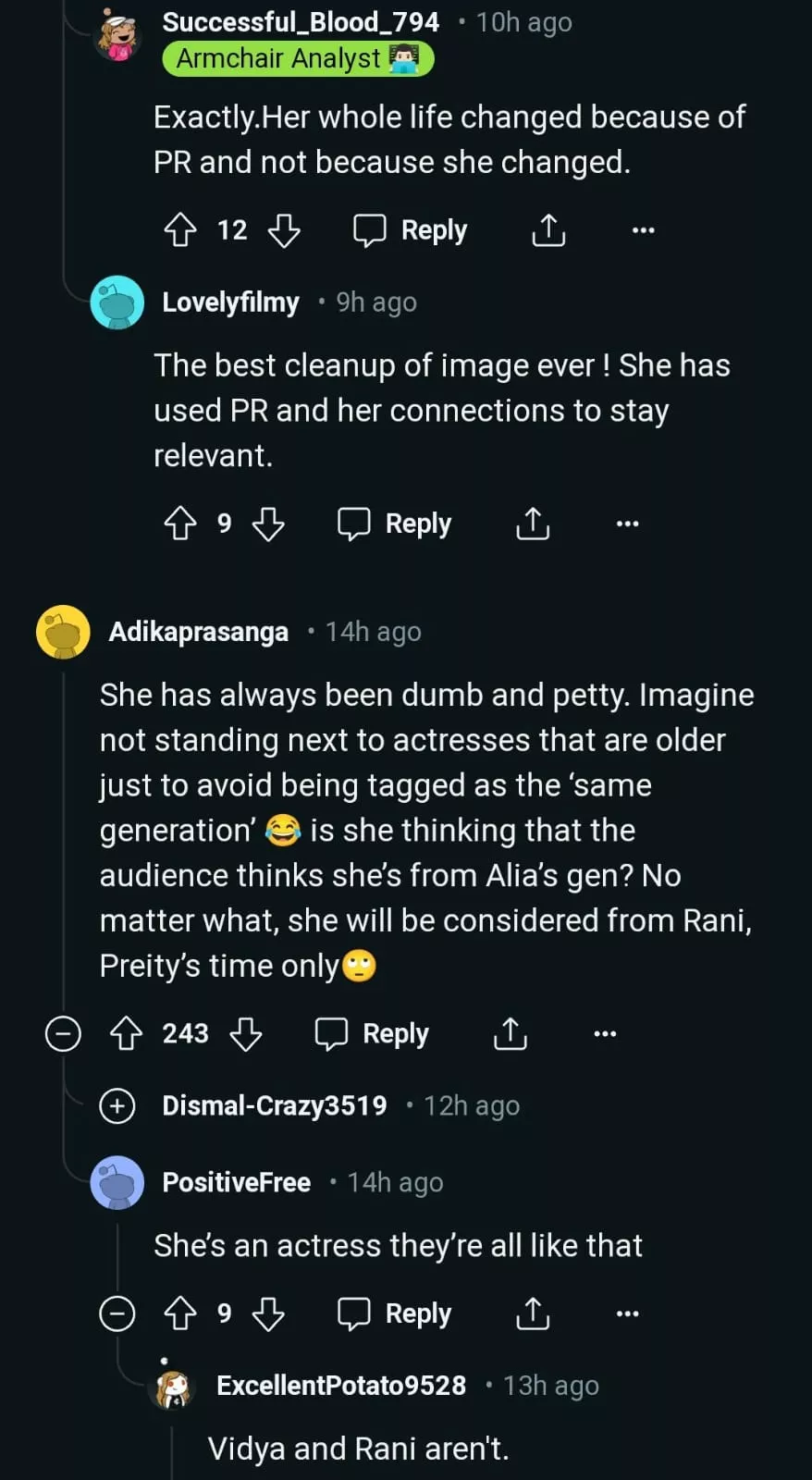The image size is (812, 1480).
Task: Downvote Lovelyfilmy's comment about PR cleanup
Action: click(268, 524)
